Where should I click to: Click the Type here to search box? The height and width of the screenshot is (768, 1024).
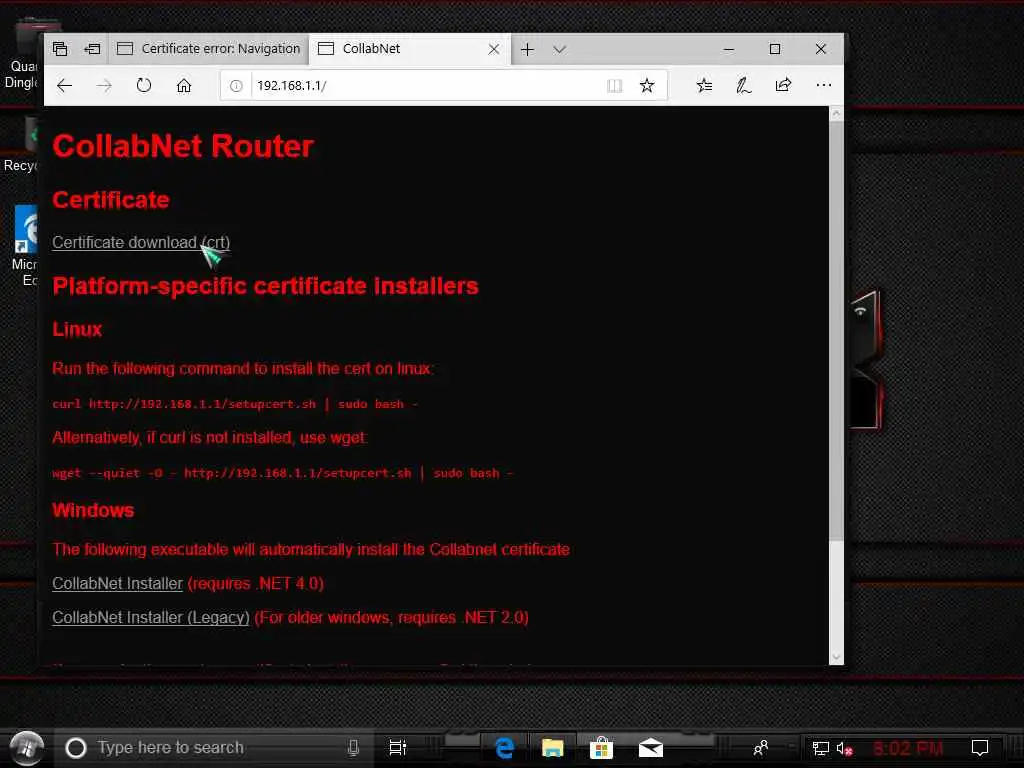[x=212, y=748]
